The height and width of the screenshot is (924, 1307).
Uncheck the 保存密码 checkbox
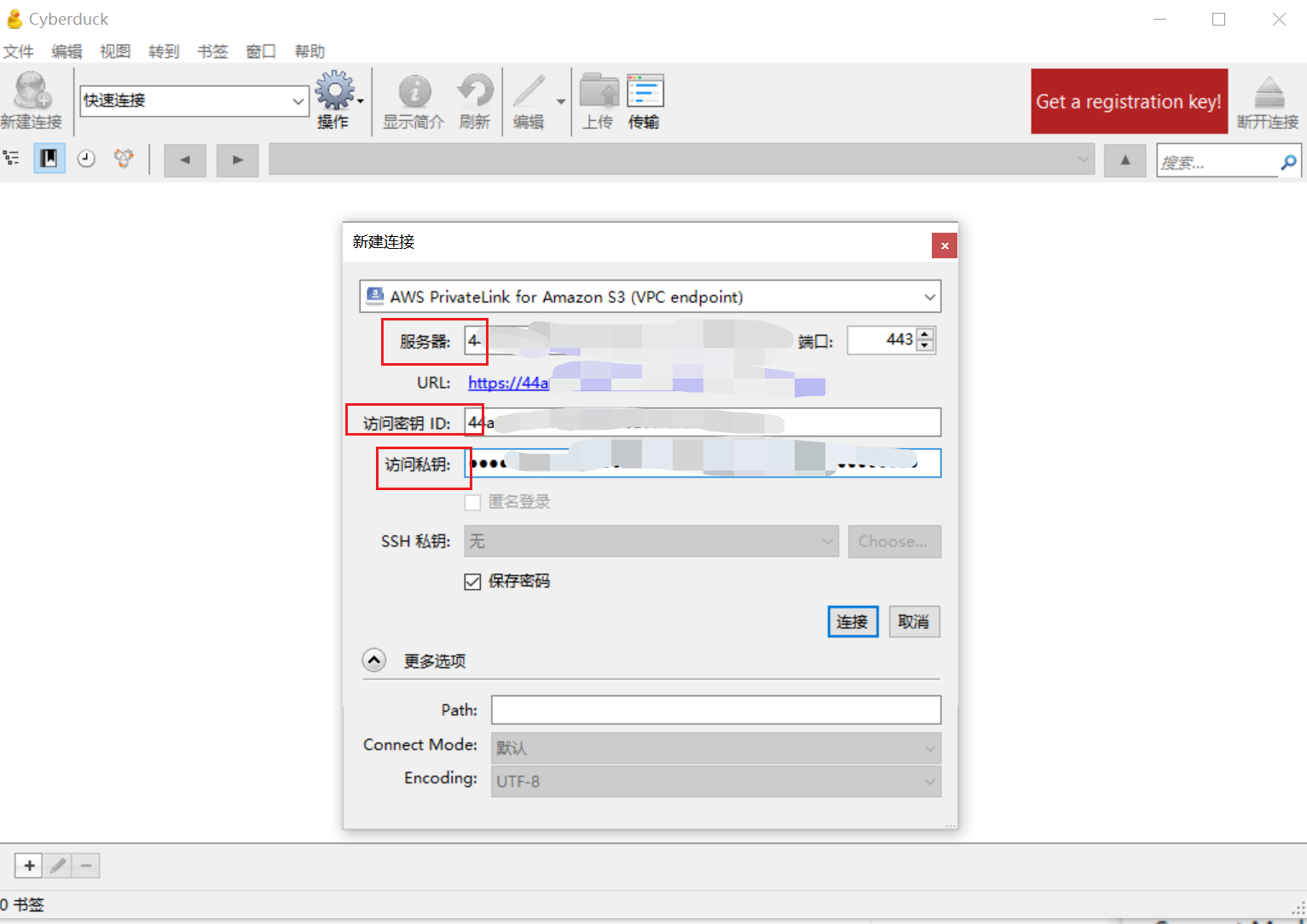point(472,581)
